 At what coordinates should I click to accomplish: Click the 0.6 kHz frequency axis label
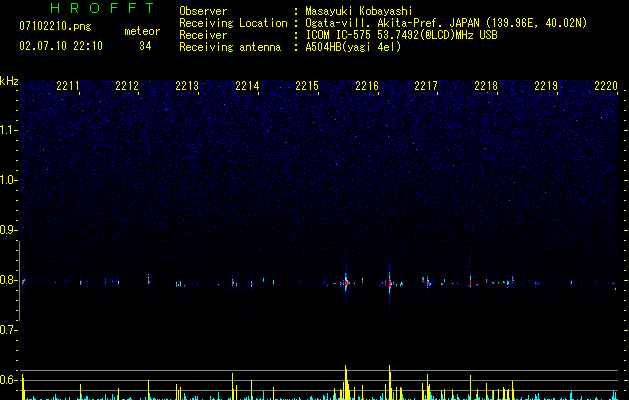tap(9, 380)
